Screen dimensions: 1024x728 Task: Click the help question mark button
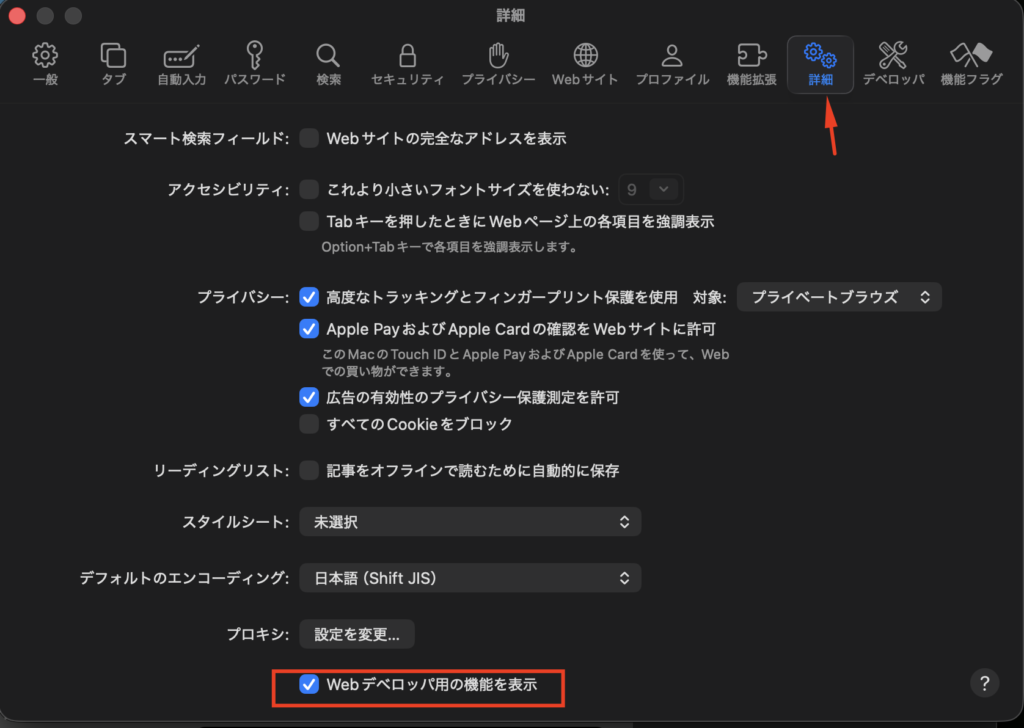[984, 683]
